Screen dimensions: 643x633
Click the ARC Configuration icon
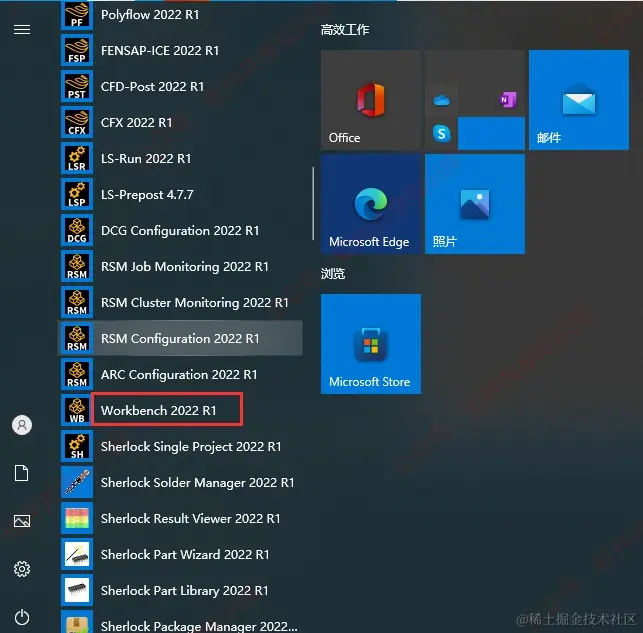77,374
